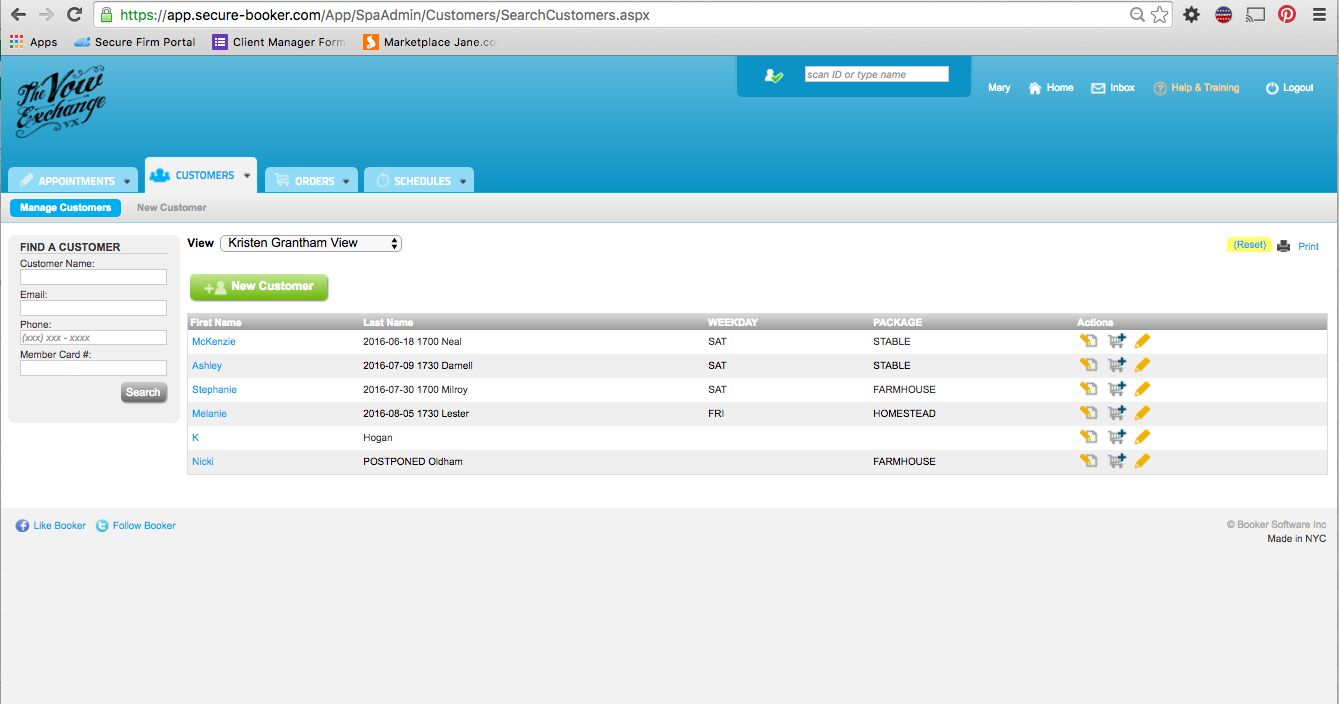Go to Home in the header
Screen dimensions: 1339x704
1051,88
